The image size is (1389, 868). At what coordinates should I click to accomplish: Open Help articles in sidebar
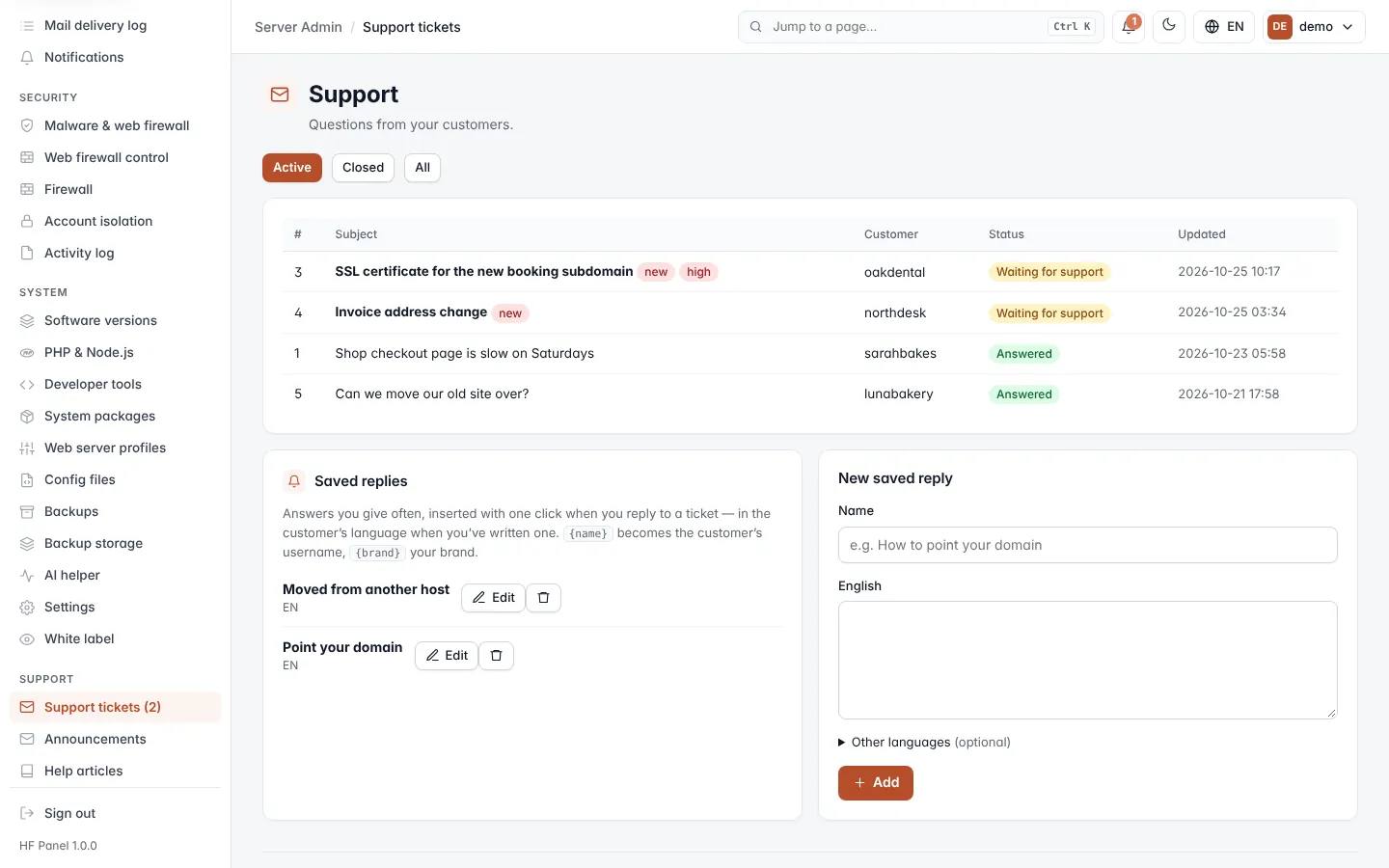[116, 771]
